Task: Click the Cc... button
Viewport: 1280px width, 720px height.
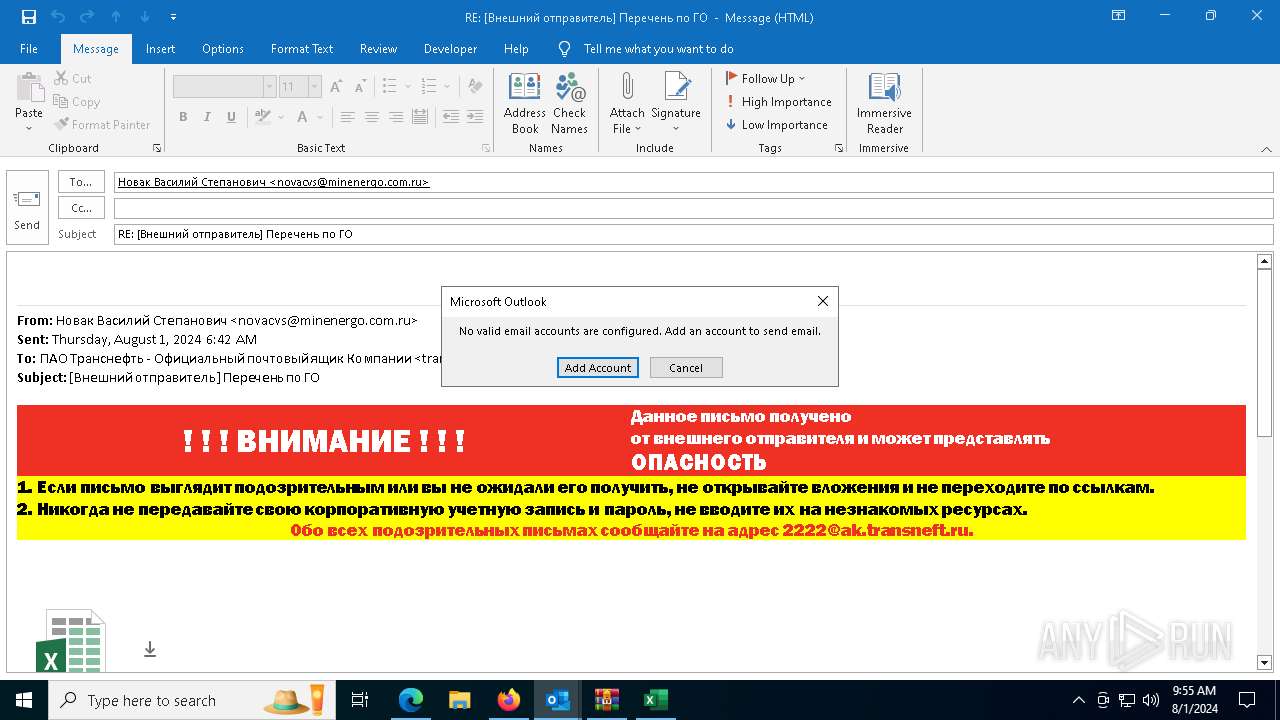Action: coord(81,208)
